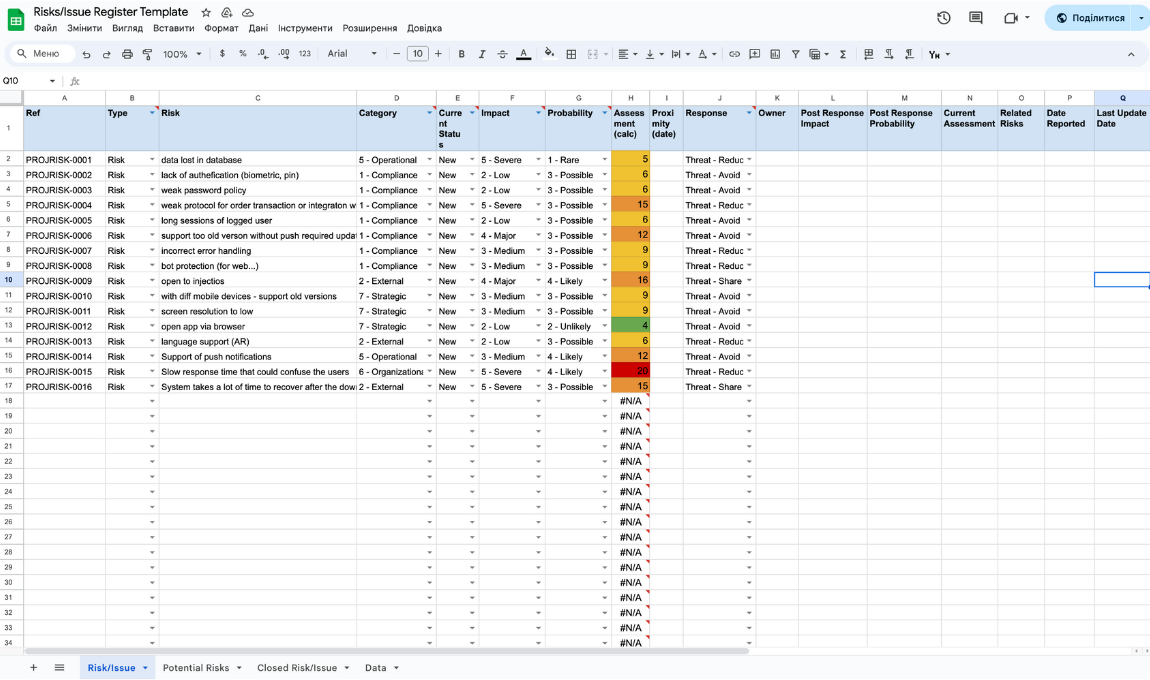Toggle italic formatting

pos(482,54)
